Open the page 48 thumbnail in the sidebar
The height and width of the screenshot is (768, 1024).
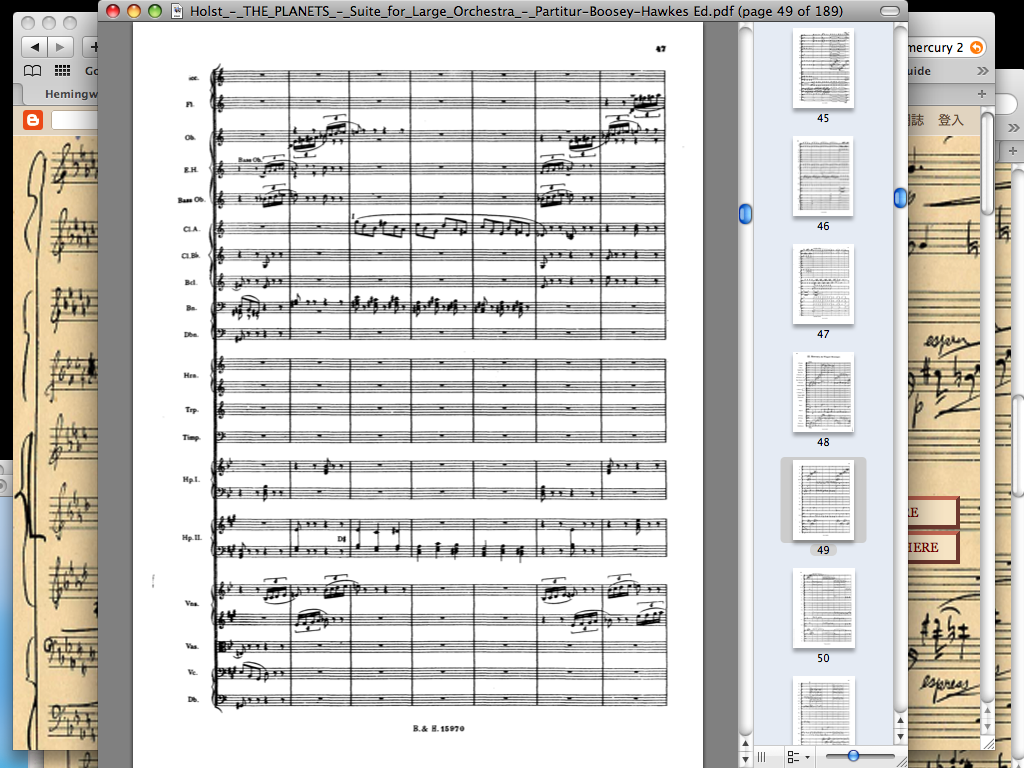pos(823,392)
